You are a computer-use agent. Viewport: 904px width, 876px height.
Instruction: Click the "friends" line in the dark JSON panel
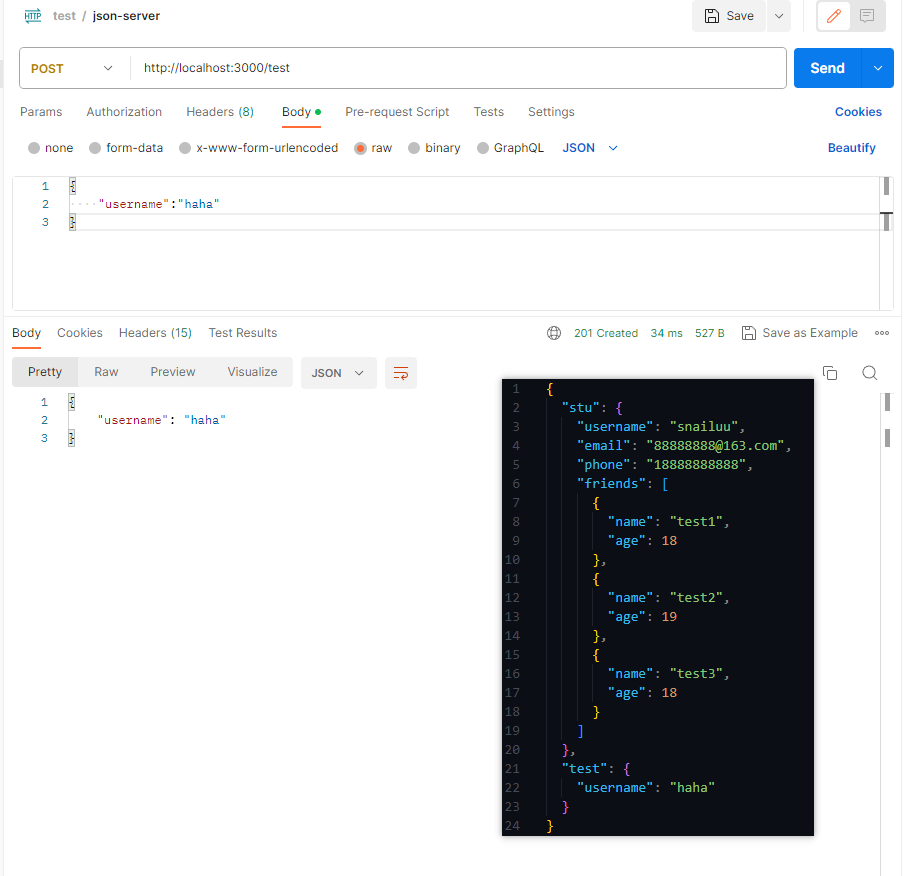click(x=623, y=484)
